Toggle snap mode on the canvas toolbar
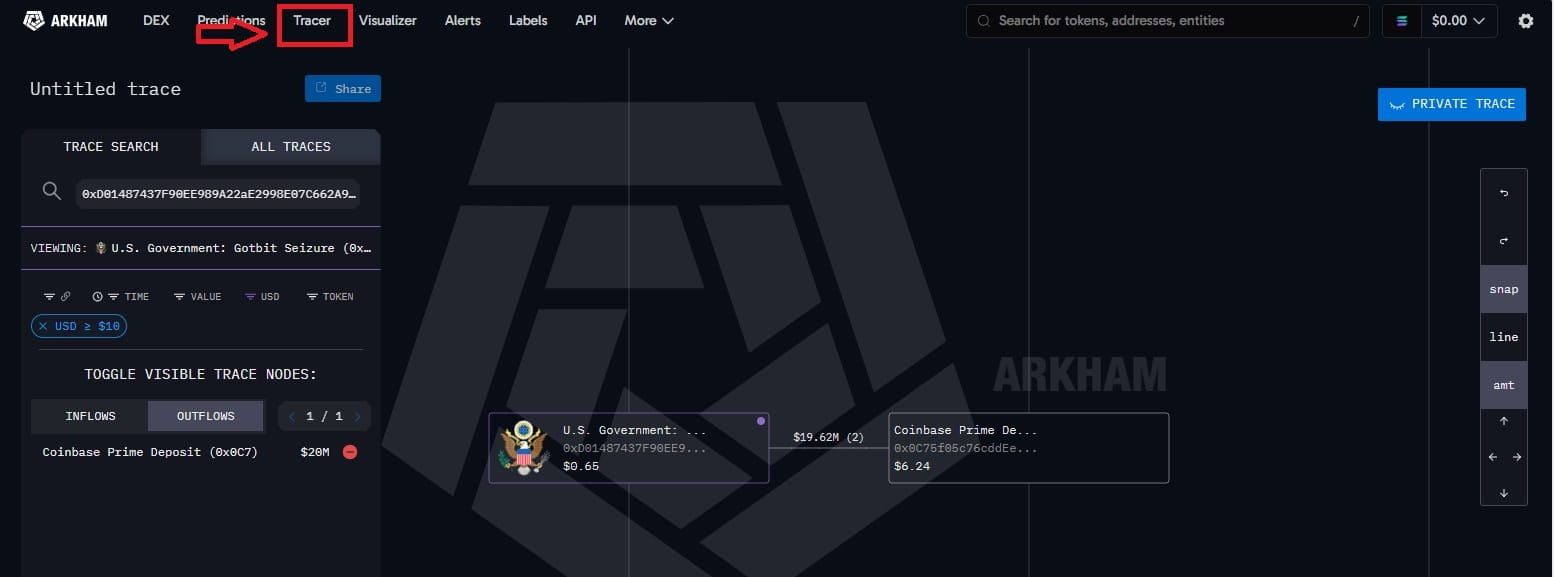Screen dimensions: 1554x577 point(1503,289)
